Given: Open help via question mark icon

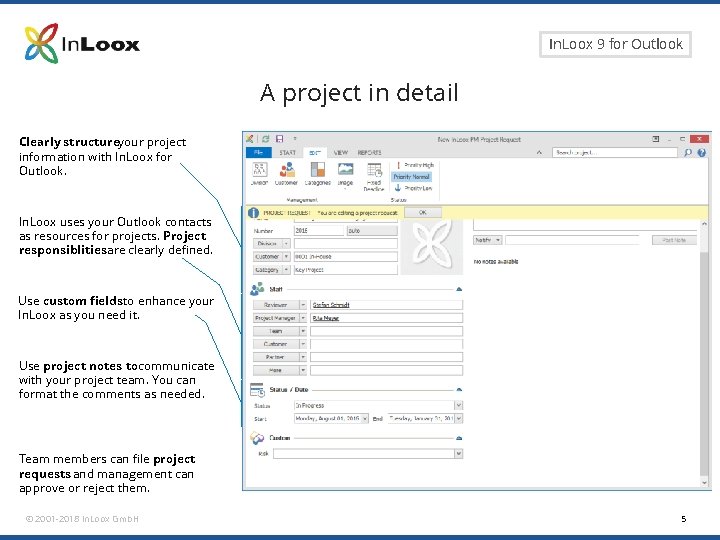Looking at the screenshot, I should click(702, 152).
